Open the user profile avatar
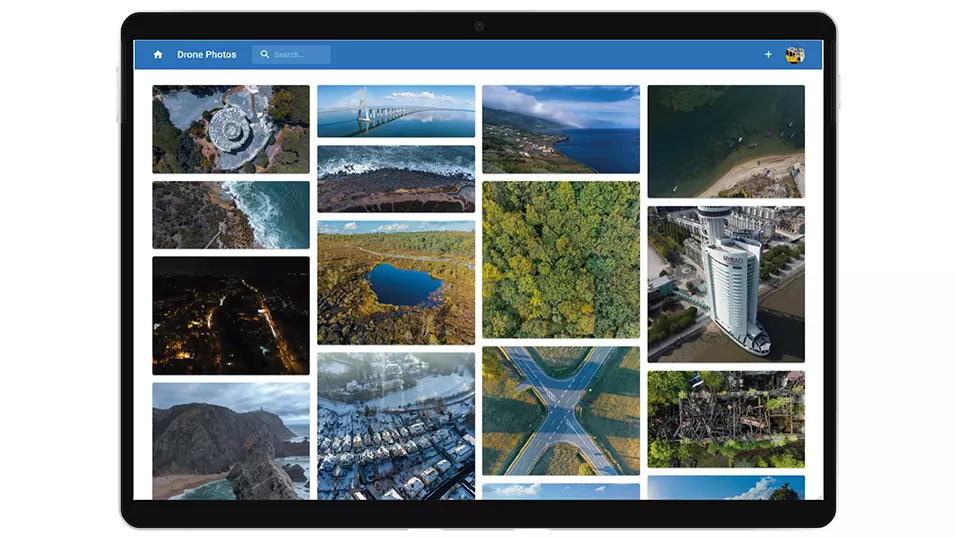The width and height of the screenshot is (955, 537). (x=795, y=55)
